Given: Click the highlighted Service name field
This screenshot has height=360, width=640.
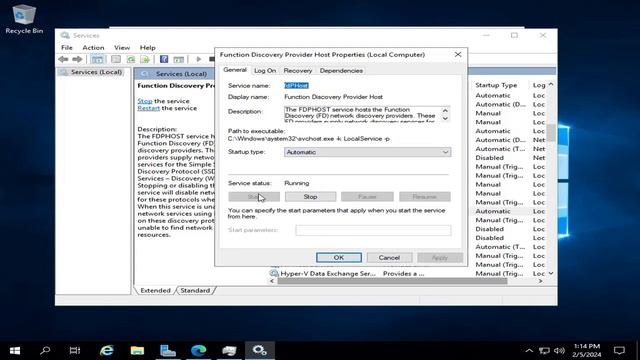Looking at the screenshot, I should click(296, 85).
